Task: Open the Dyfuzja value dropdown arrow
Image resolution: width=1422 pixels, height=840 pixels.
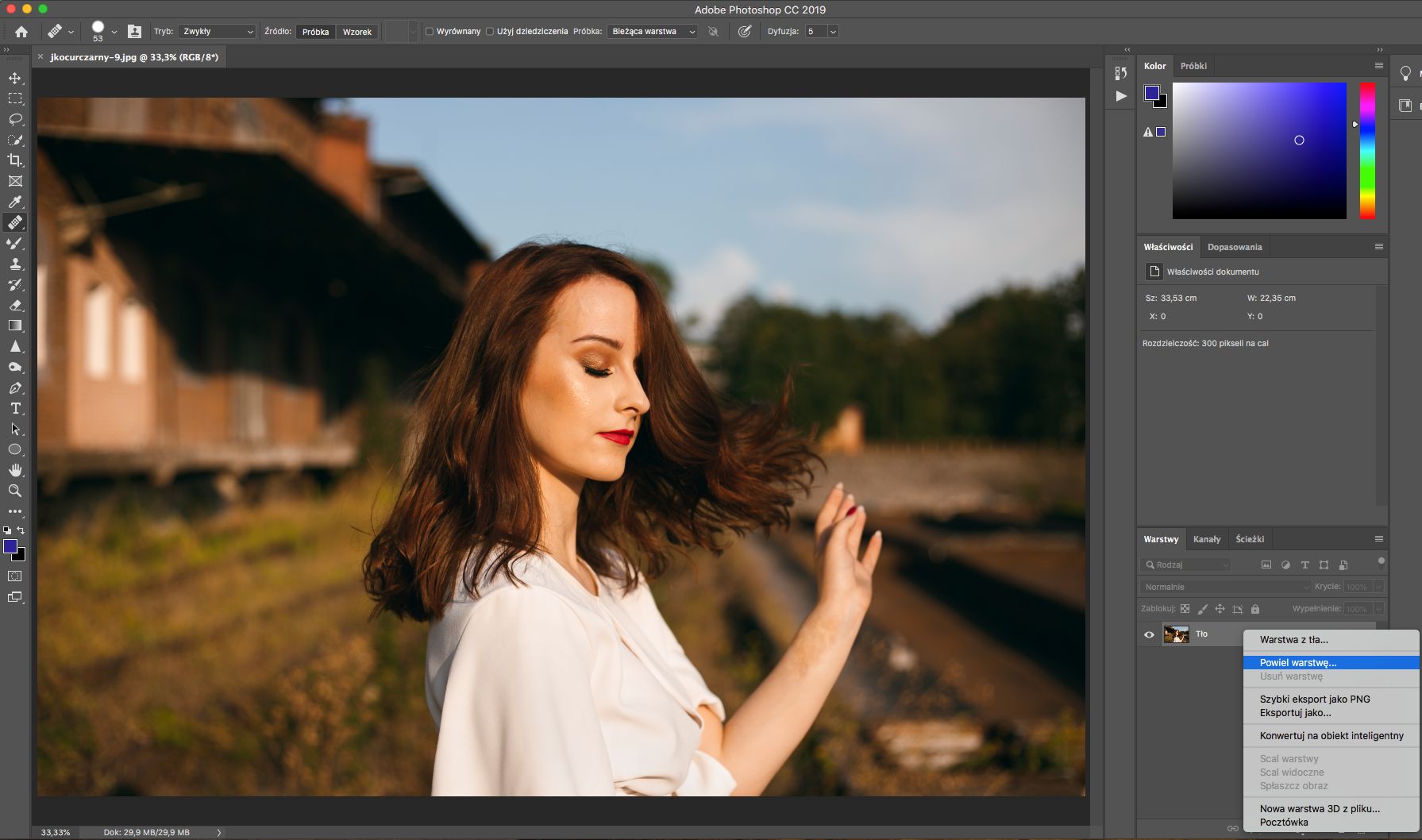Action: [833, 32]
